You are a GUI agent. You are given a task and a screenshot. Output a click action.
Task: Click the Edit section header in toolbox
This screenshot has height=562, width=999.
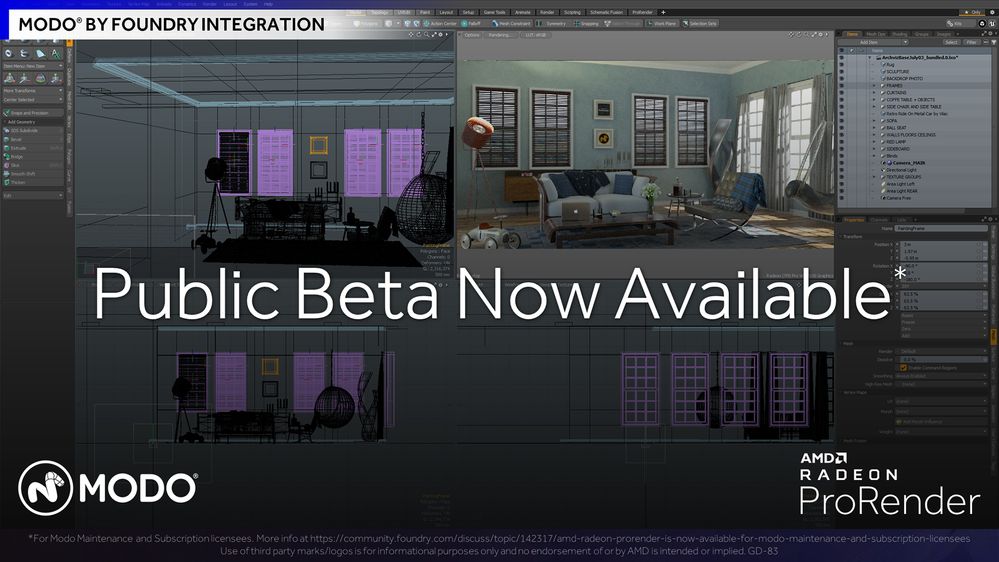[x=33, y=196]
